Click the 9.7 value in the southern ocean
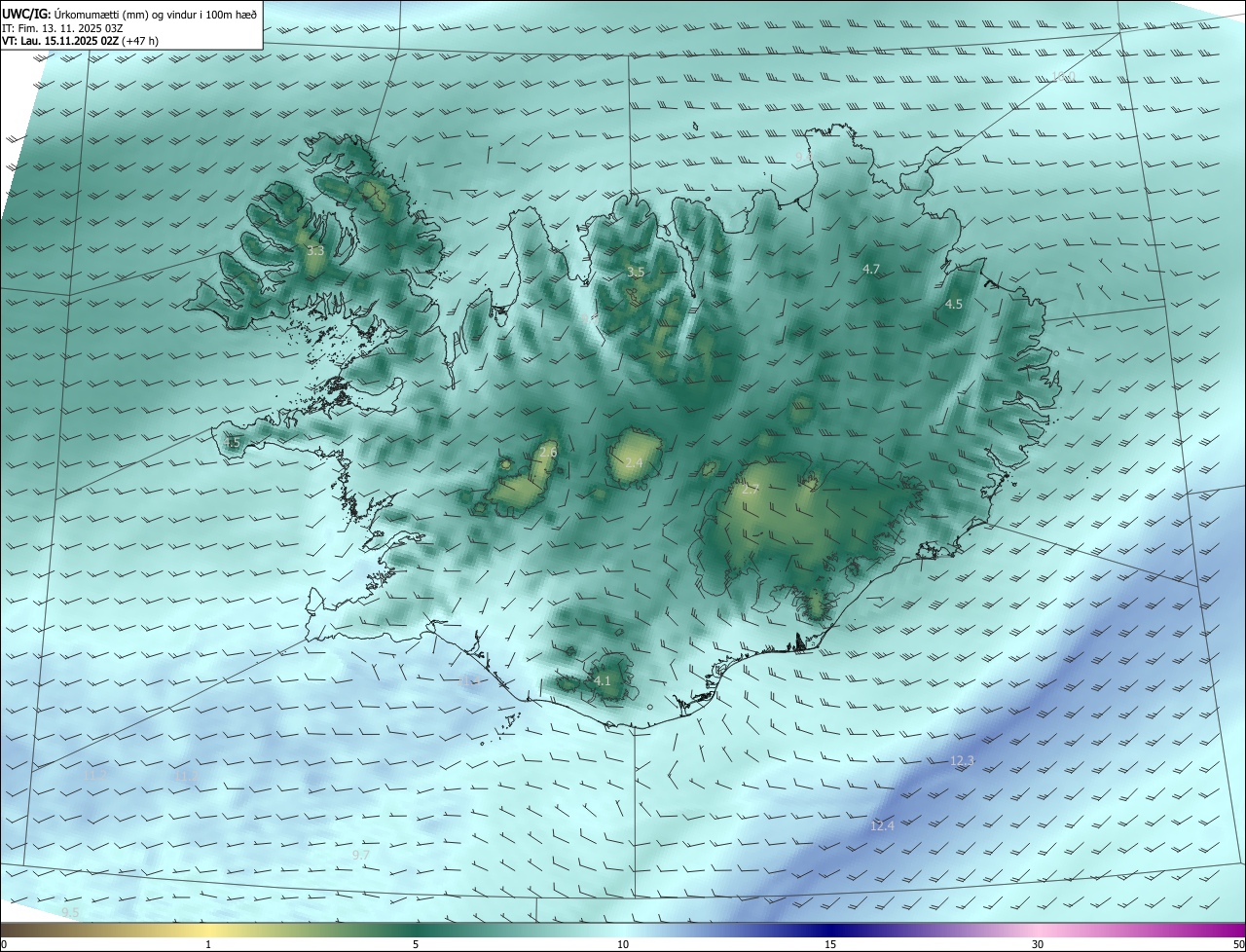Viewport: 1246px width, 952px height. click(x=361, y=855)
